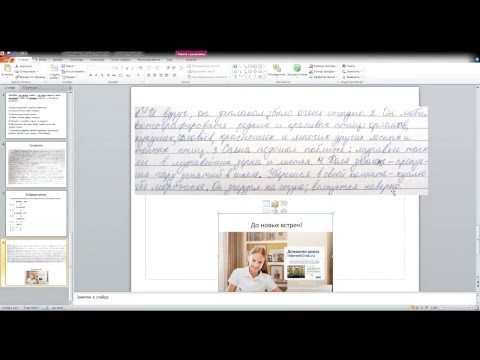Toggle italic formatting

click(96, 76)
